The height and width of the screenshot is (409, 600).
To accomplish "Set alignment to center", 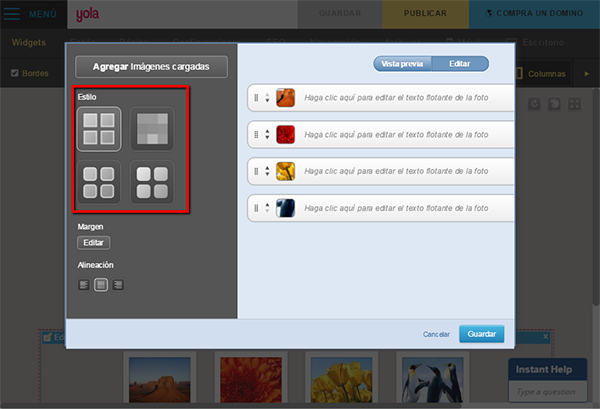I will coord(101,285).
